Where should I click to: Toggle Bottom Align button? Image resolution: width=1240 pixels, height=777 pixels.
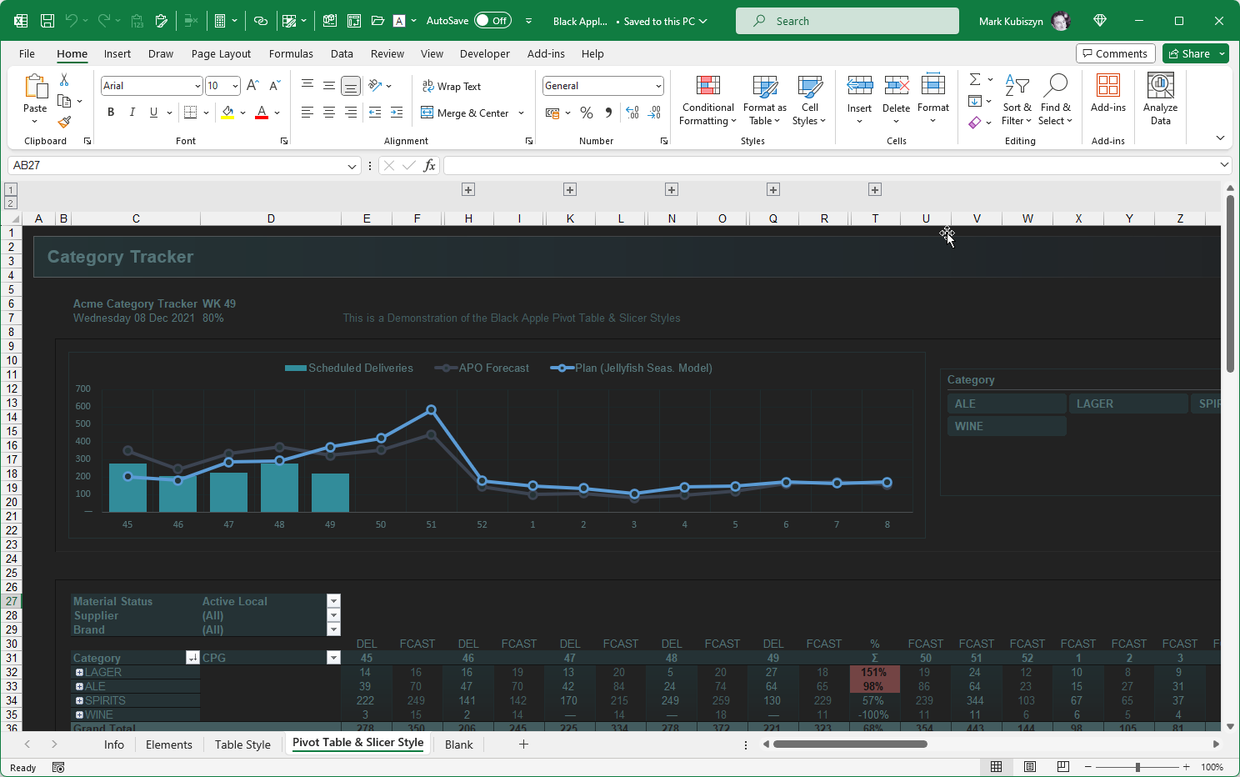point(351,86)
